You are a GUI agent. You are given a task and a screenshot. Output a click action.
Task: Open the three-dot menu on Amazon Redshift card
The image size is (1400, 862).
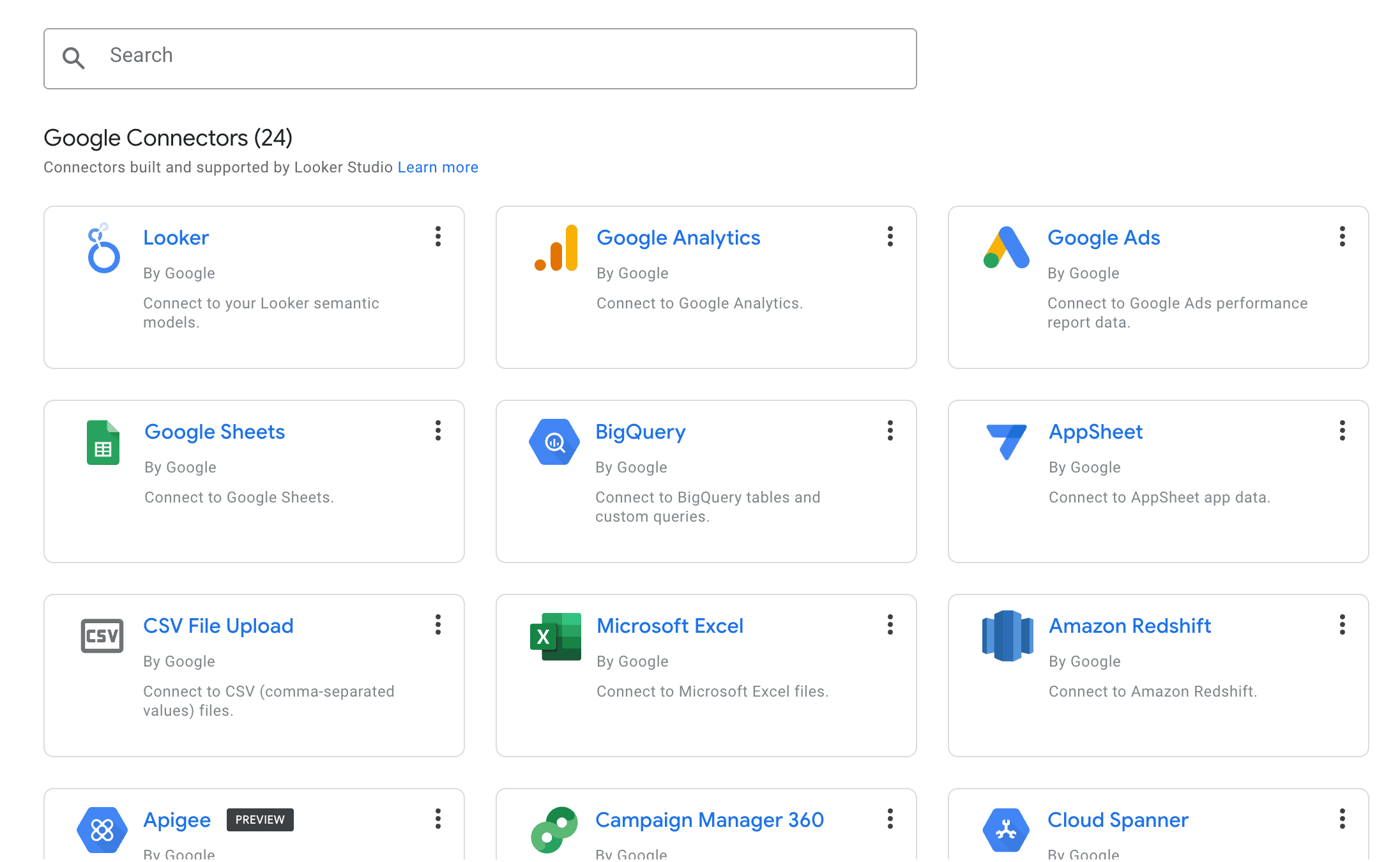(x=1343, y=624)
